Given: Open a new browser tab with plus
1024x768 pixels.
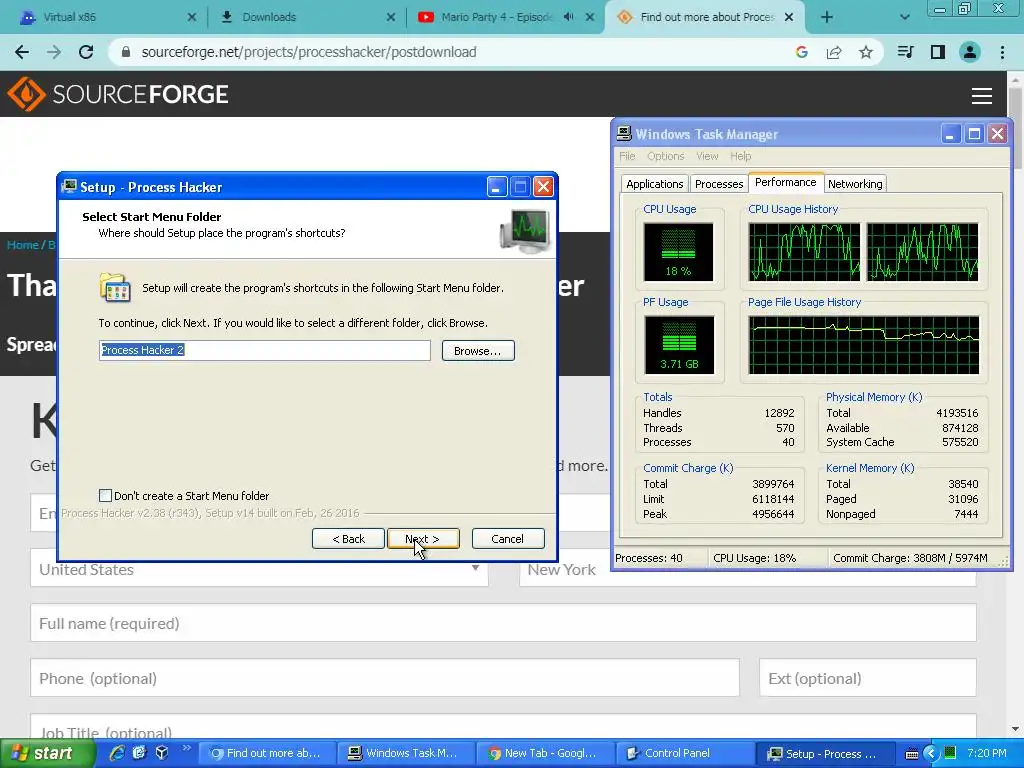Looking at the screenshot, I should point(827,17).
